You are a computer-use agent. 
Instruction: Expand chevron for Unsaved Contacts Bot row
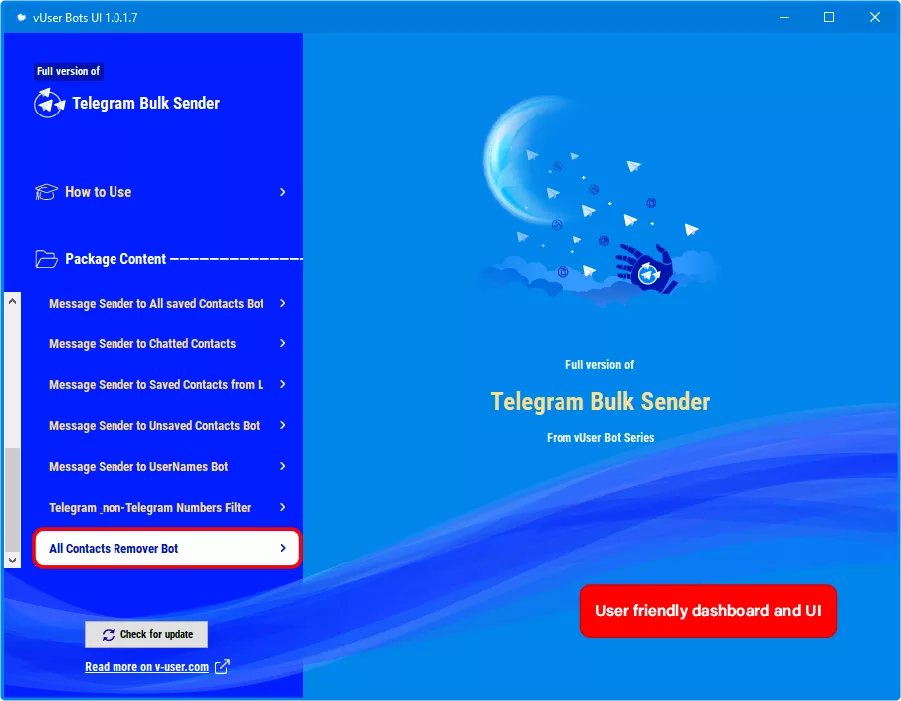[x=282, y=425]
